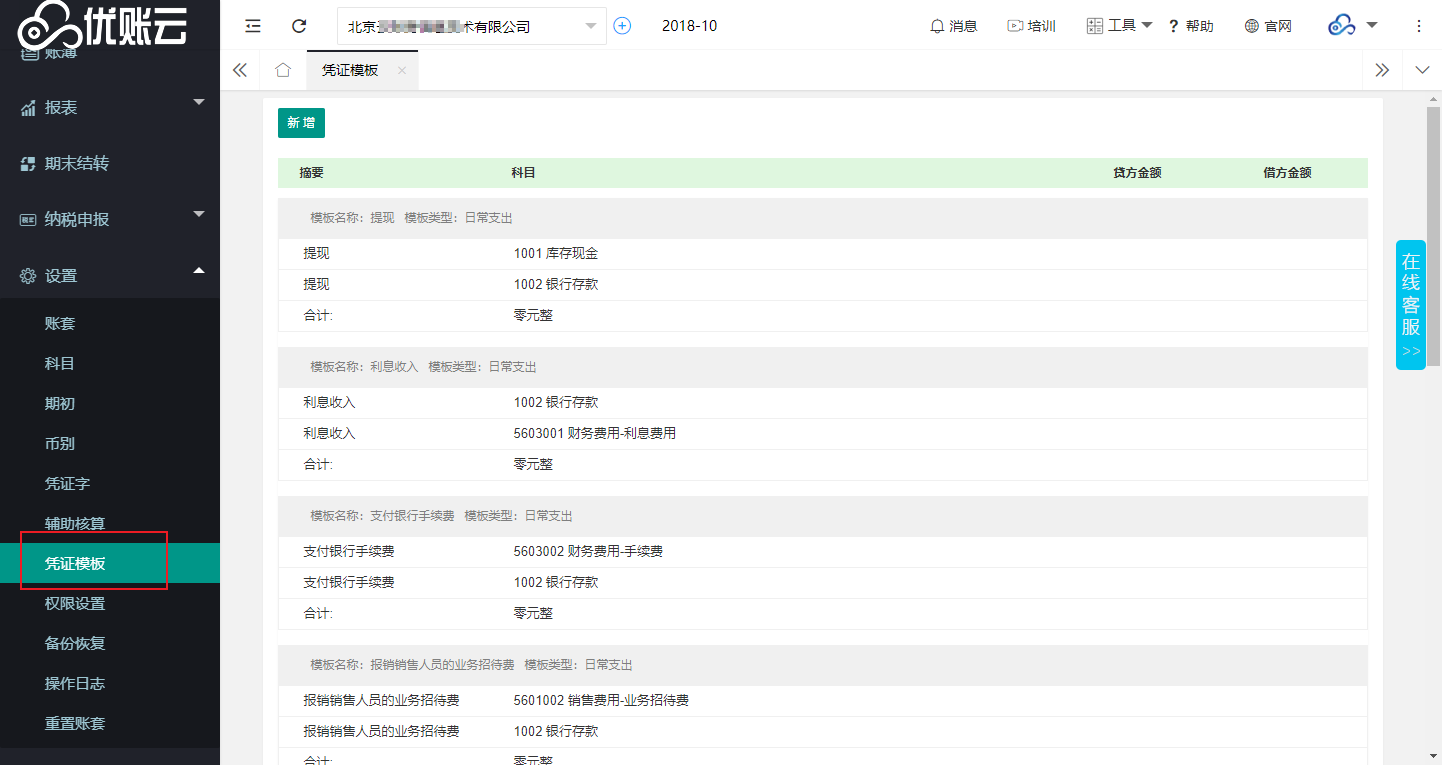Click the sidebar collapse menu icon
The height and width of the screenshot is (765, 1442).
pyautogui.click(x=253, y=26)
